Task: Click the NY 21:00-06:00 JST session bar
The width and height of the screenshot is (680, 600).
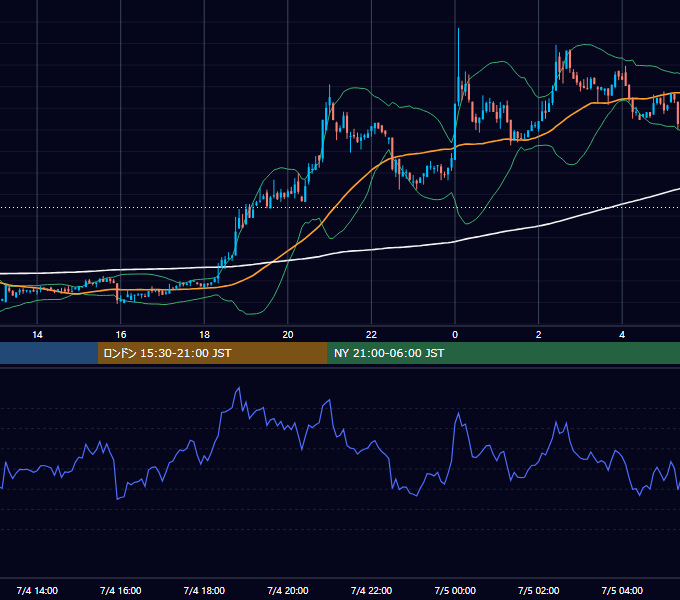Action: 503,353
